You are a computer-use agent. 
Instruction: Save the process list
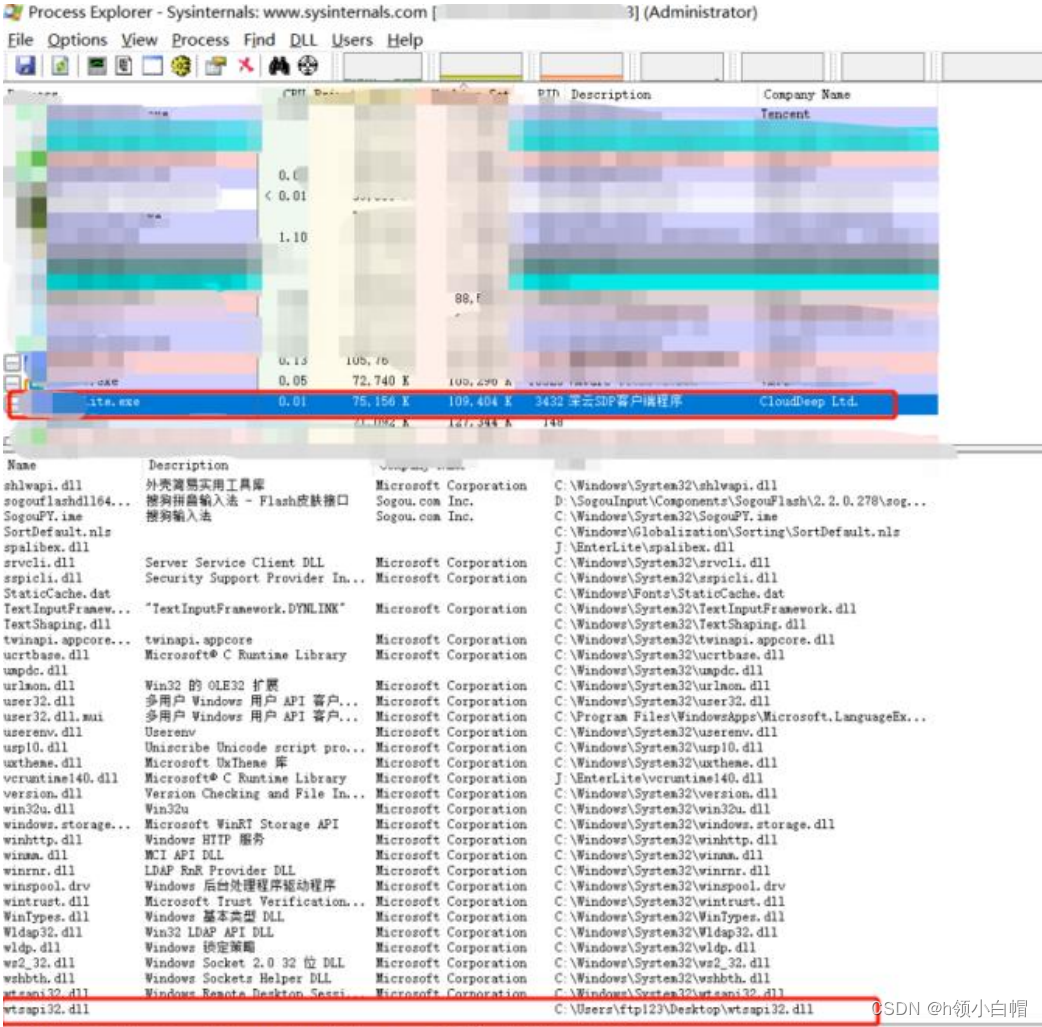pos(25,66)
